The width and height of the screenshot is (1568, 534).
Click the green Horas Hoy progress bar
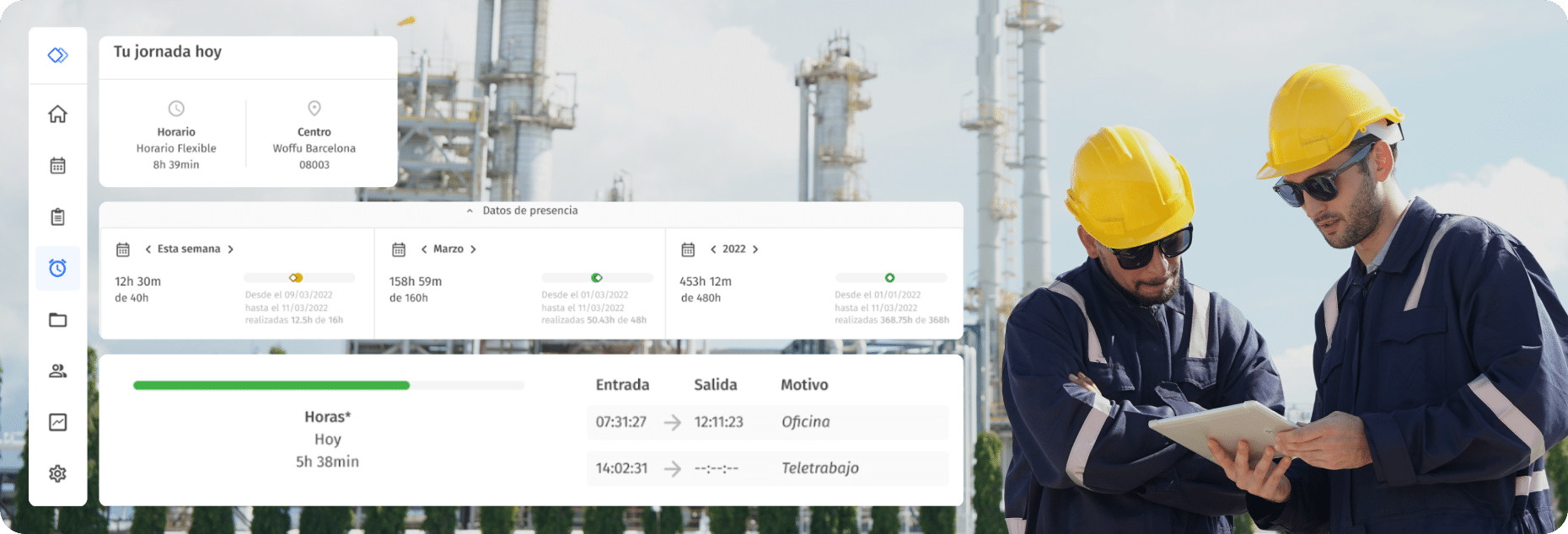(x=271, y=386)
